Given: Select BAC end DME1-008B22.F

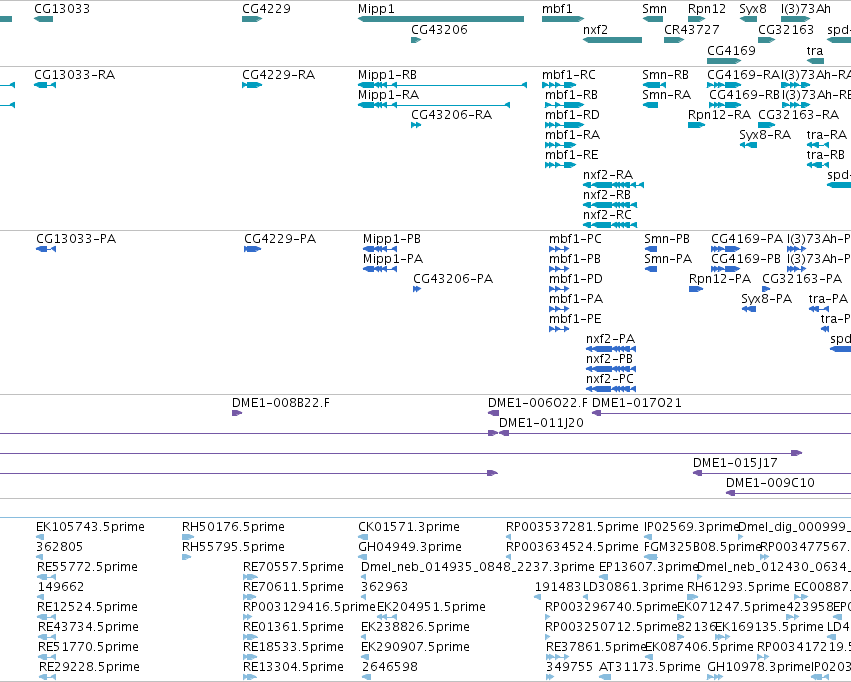Looking at the screenshot, I should [281, 403].
